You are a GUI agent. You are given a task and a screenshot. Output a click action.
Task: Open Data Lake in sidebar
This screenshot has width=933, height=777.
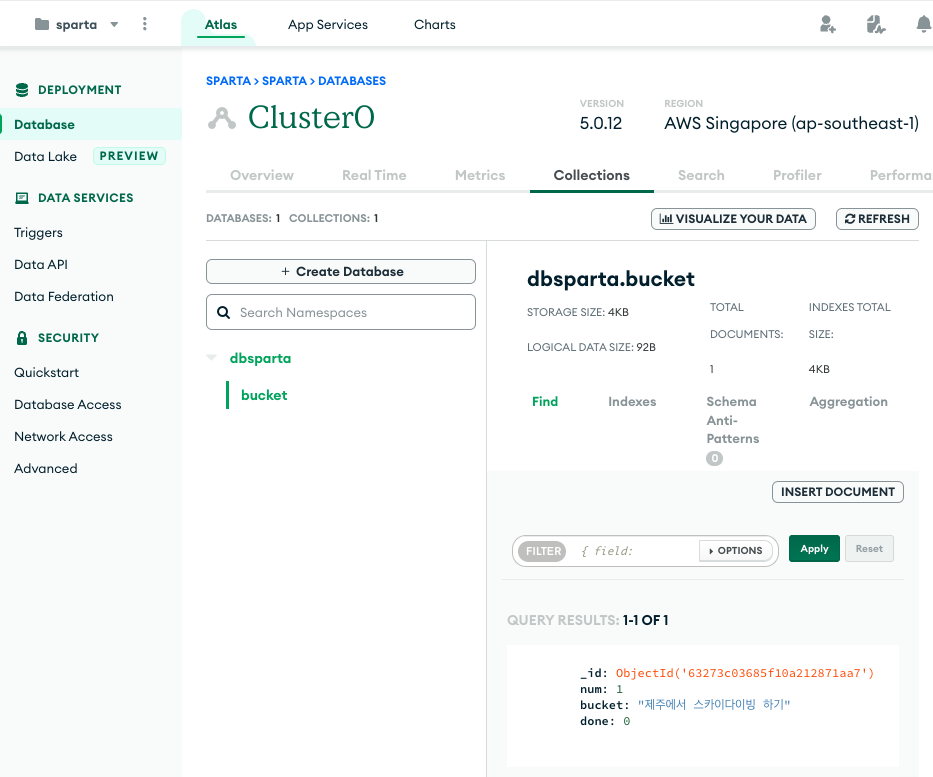click(46, 156)
